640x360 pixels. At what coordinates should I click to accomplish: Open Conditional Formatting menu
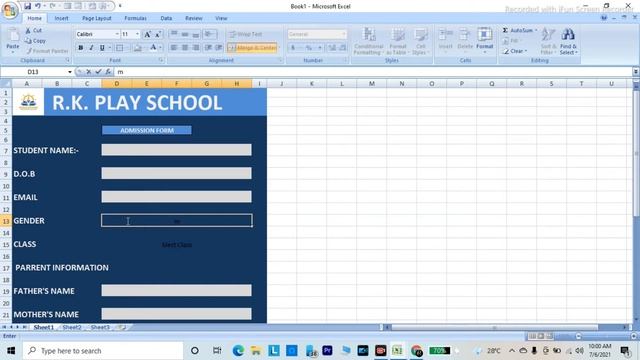[x=368, y=41]
